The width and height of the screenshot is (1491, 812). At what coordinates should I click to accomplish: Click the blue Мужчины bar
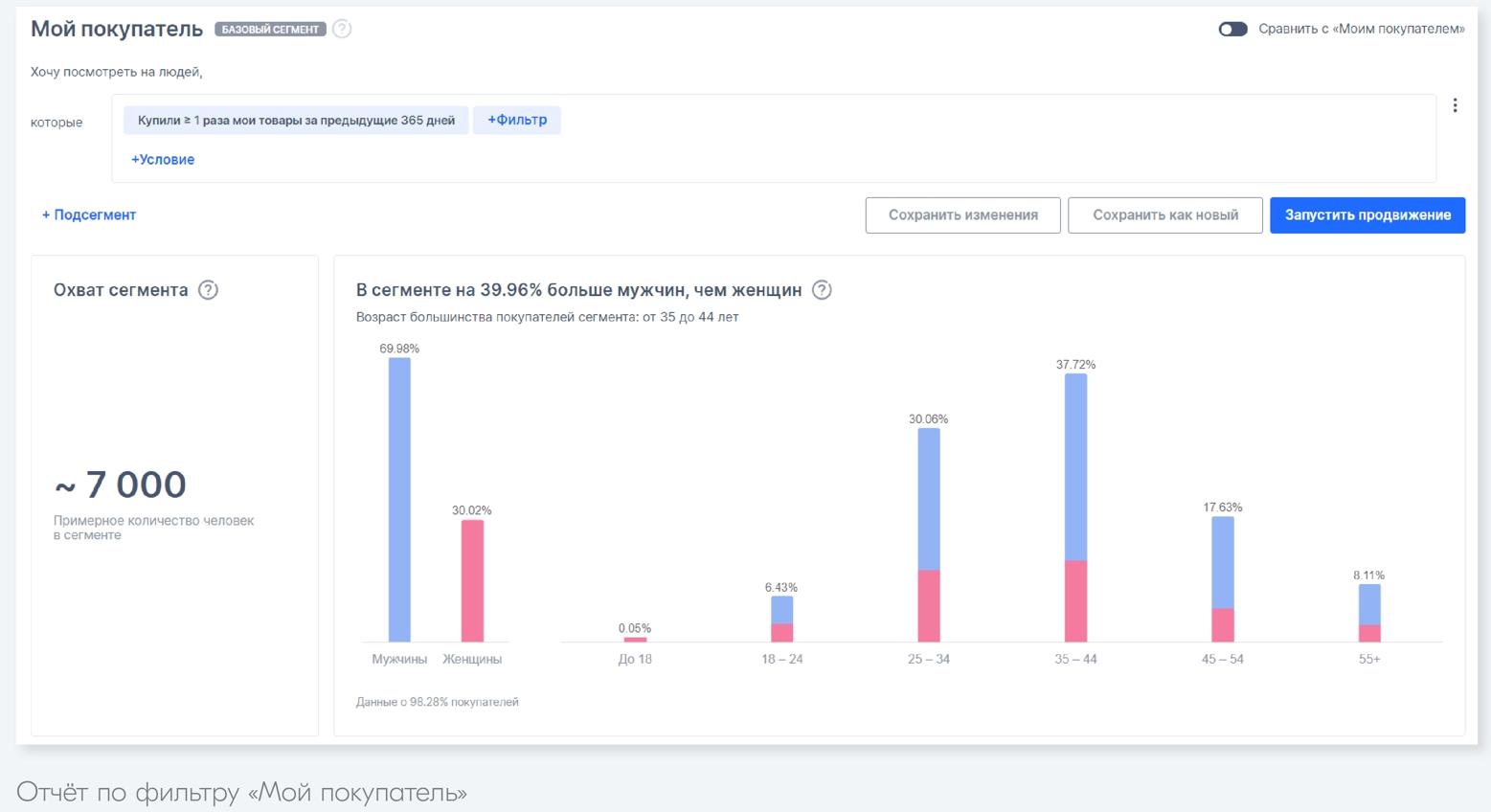(x=399, y=498)
